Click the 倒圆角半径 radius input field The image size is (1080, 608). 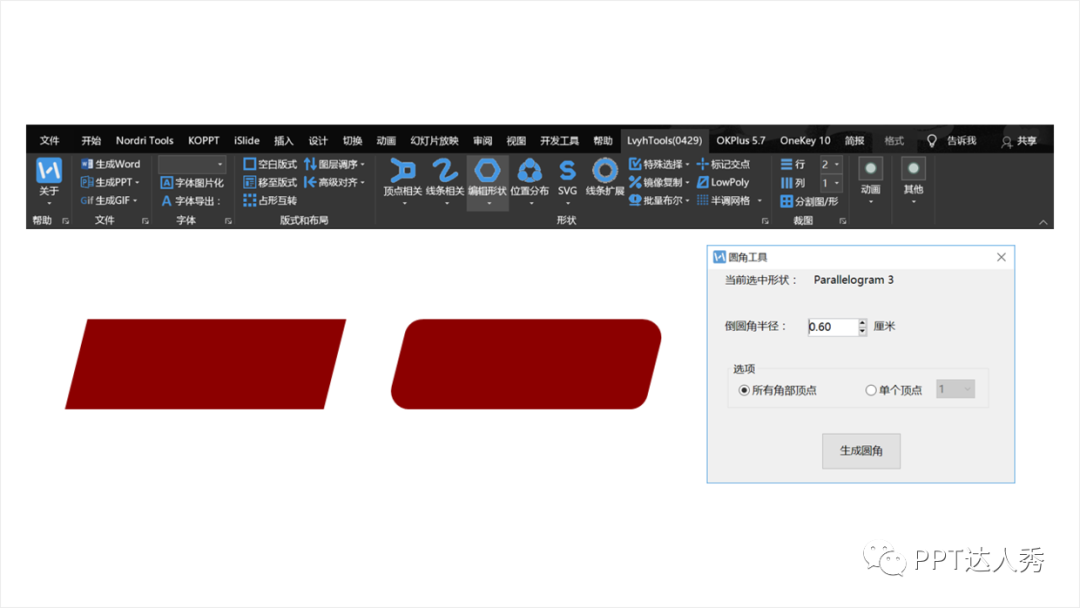click(831, 327)
